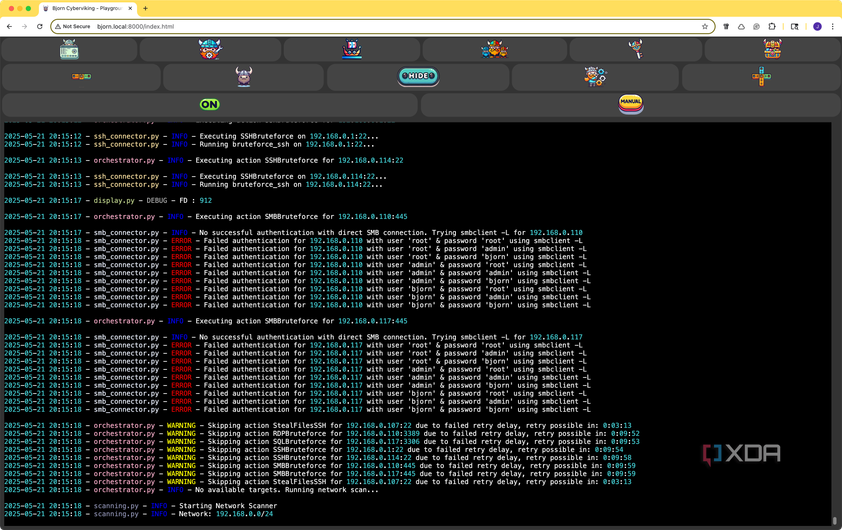Screen dimensions: 842x530
Task: Open the cloud extension icon
Action: pyautogui.click(x=741, y=26)
